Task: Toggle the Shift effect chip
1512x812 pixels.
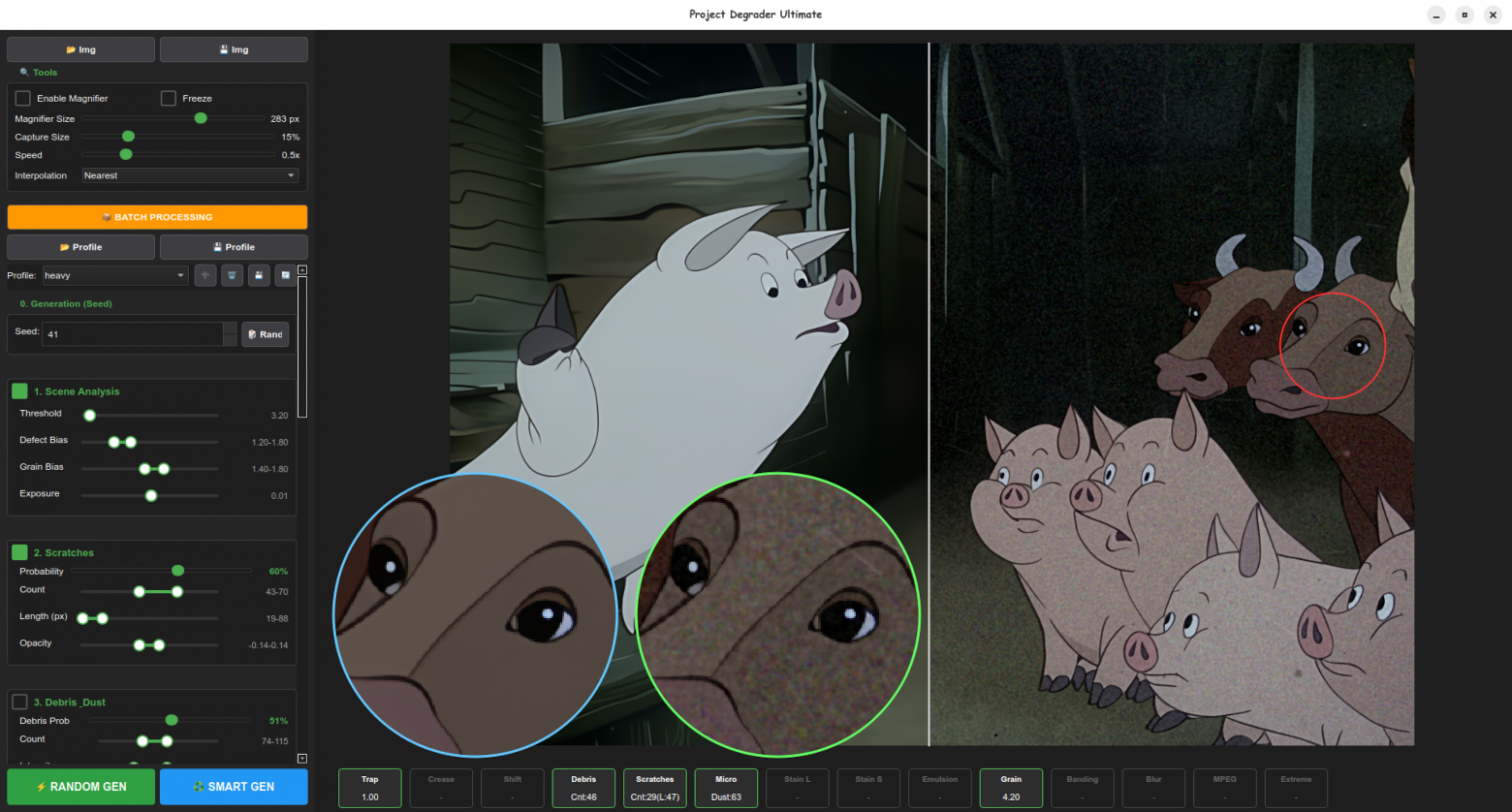Action: click(x=513, y=788)
